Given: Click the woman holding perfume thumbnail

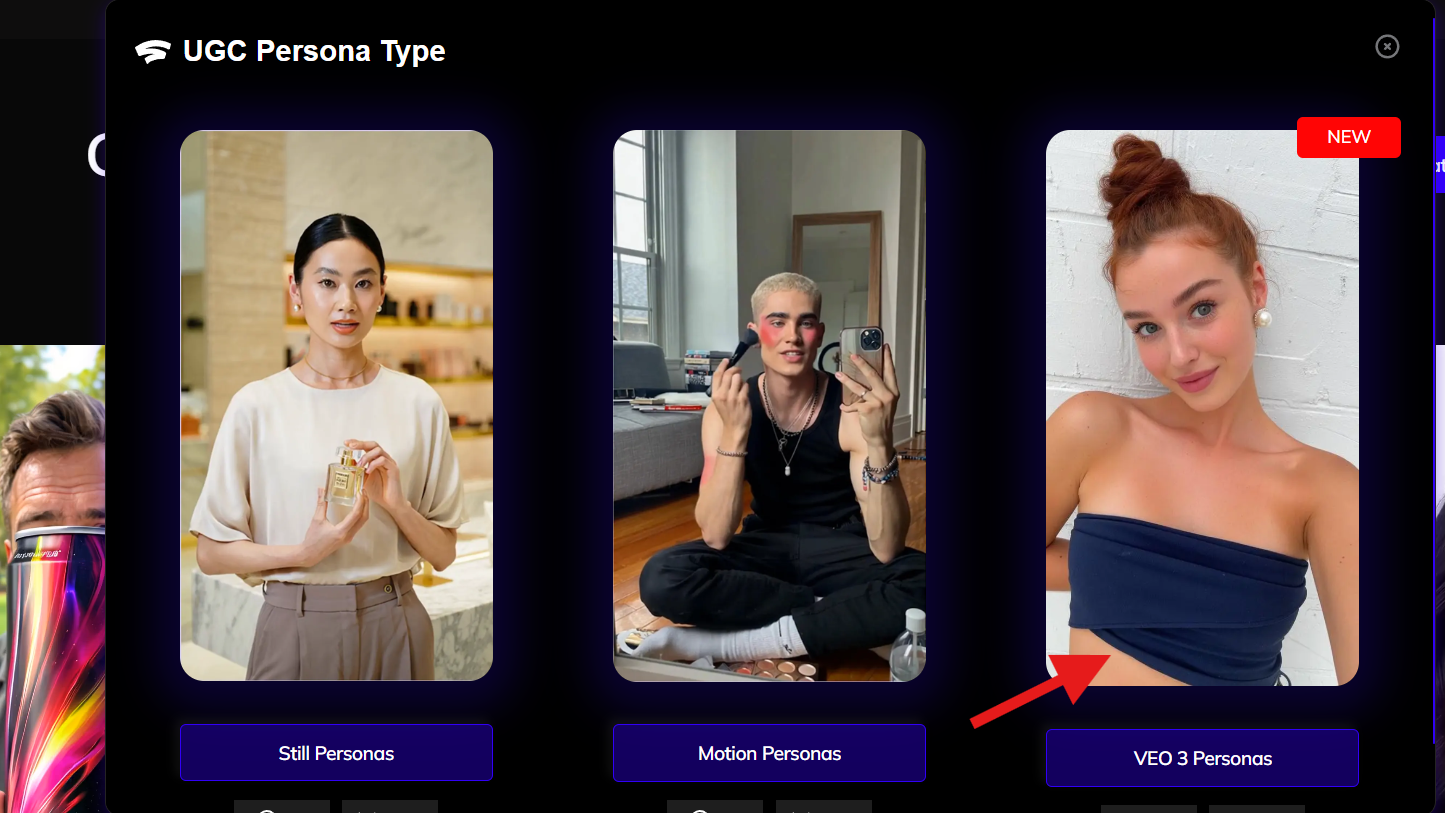Looking at the screenshot, I should tap(336, 405).
